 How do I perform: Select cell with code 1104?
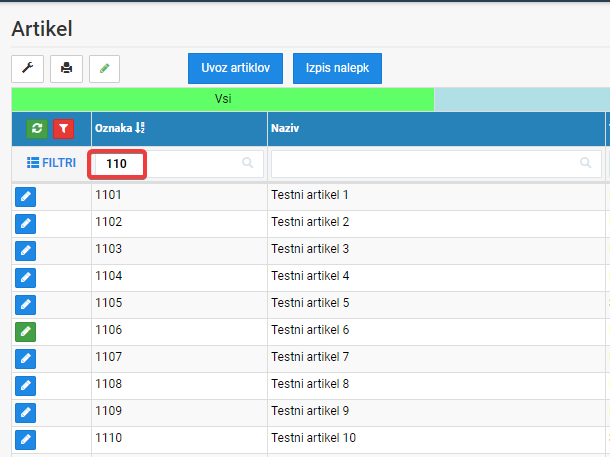[179, 278]
